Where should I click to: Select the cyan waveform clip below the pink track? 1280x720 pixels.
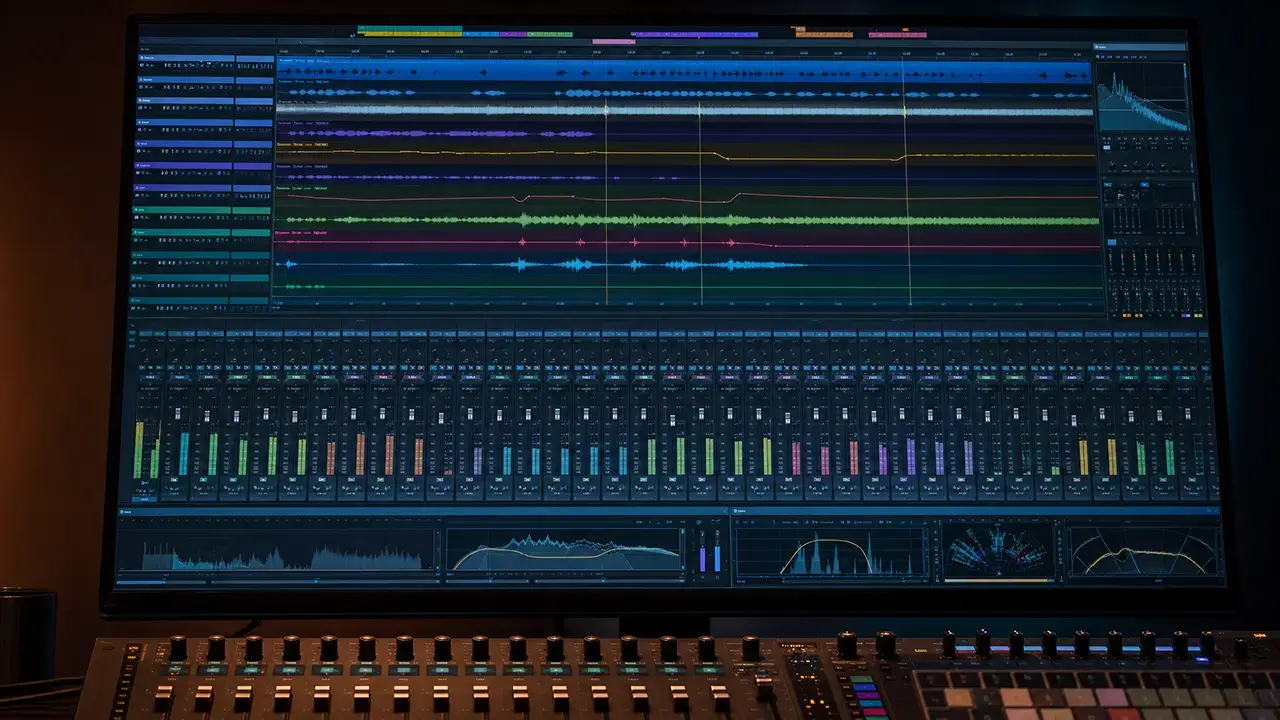545,265
